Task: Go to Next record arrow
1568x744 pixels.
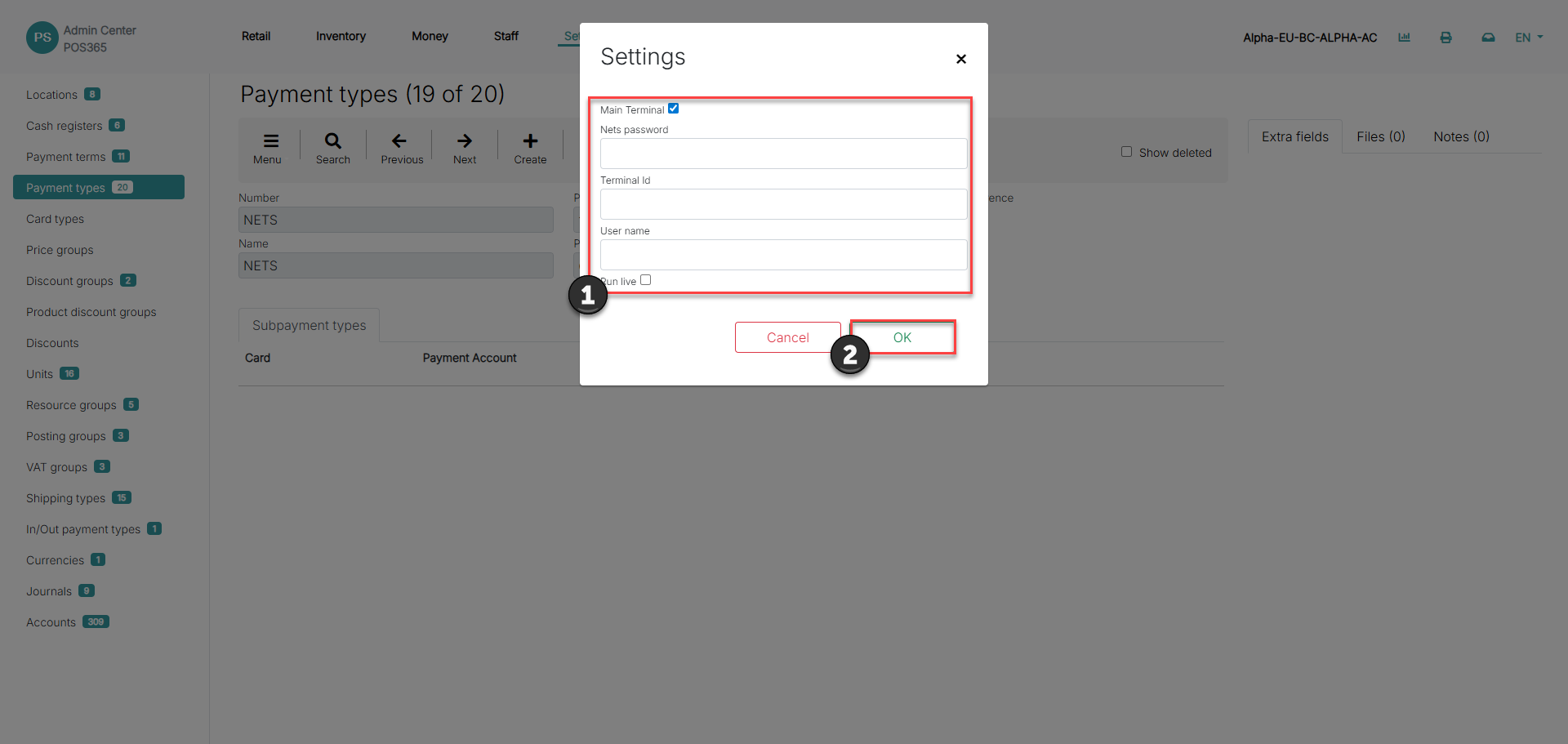Action: click(465, 140)
